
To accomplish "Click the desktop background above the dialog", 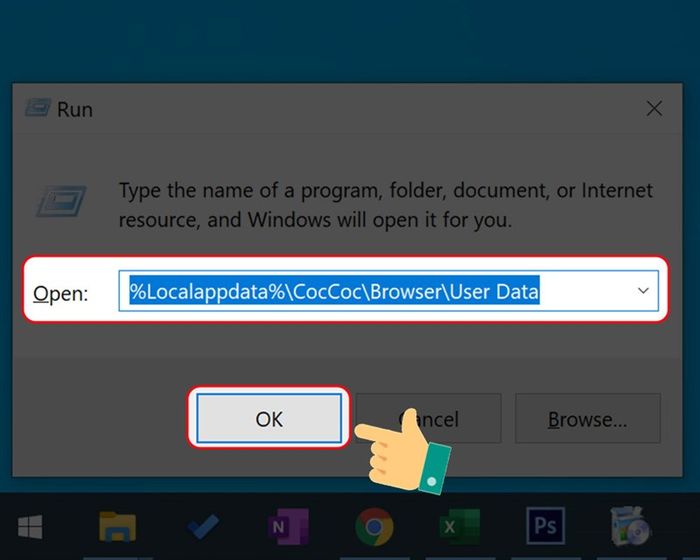I will pos(350,40).
